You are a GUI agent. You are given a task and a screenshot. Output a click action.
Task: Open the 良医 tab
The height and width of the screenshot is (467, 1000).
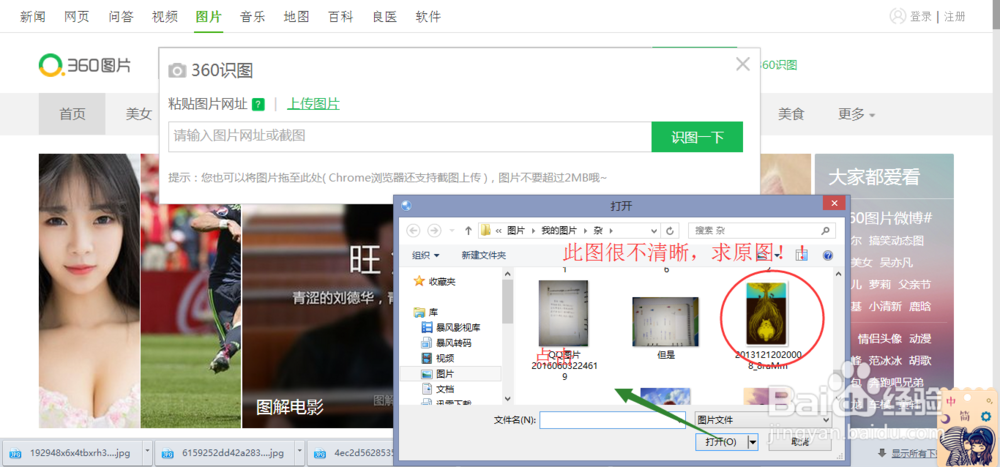385,17
